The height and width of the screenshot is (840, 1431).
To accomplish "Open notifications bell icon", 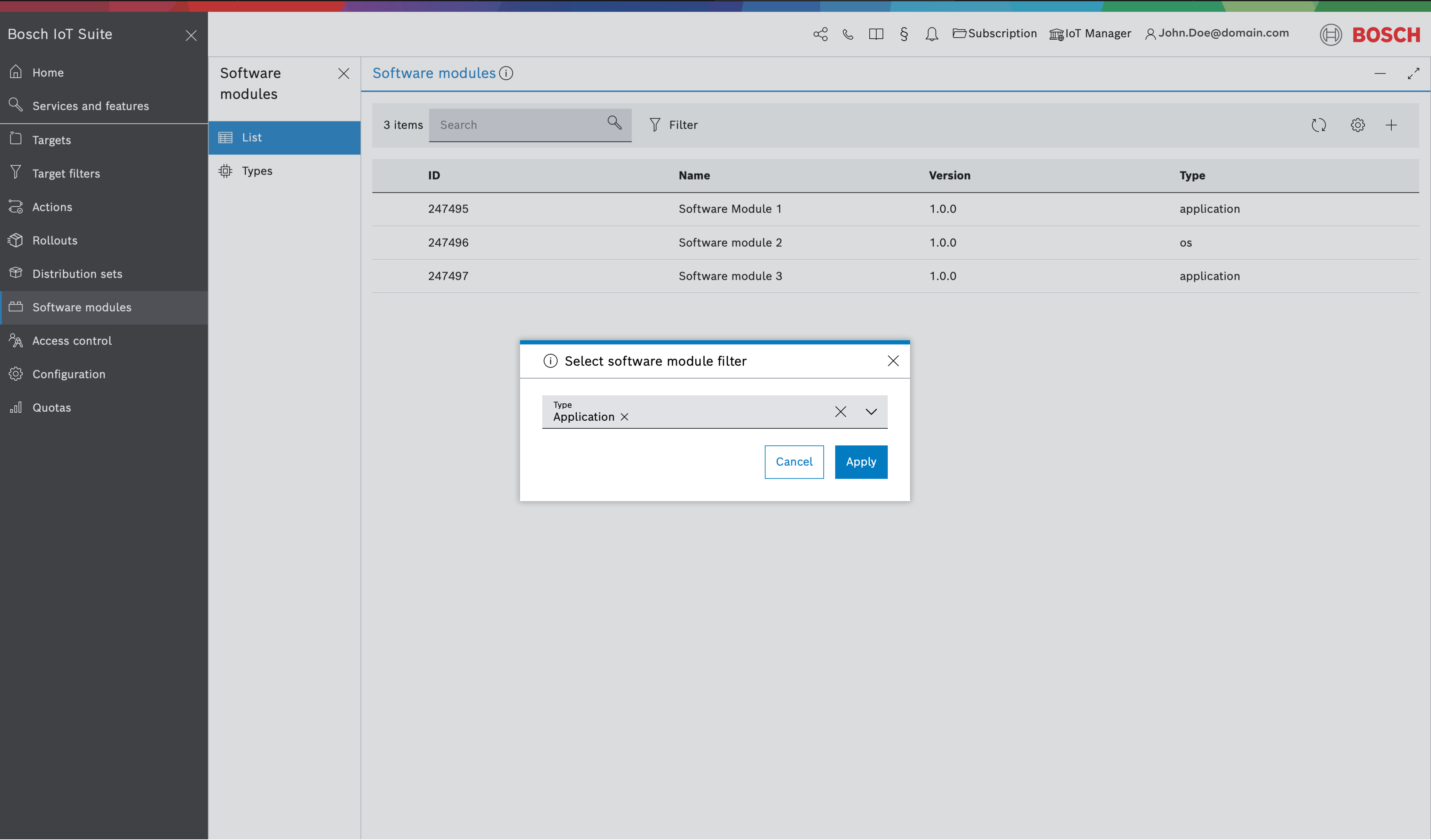I will click(931, 34).
